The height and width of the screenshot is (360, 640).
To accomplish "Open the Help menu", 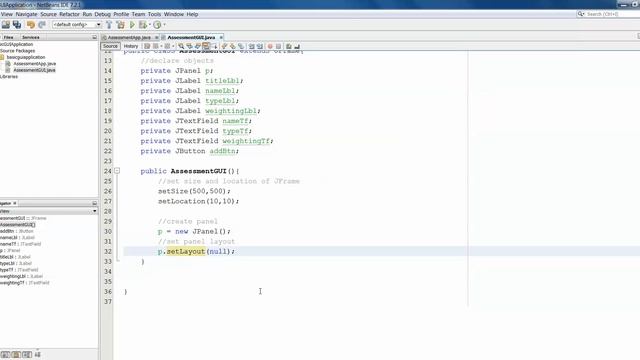I will [x=192, y=14].
